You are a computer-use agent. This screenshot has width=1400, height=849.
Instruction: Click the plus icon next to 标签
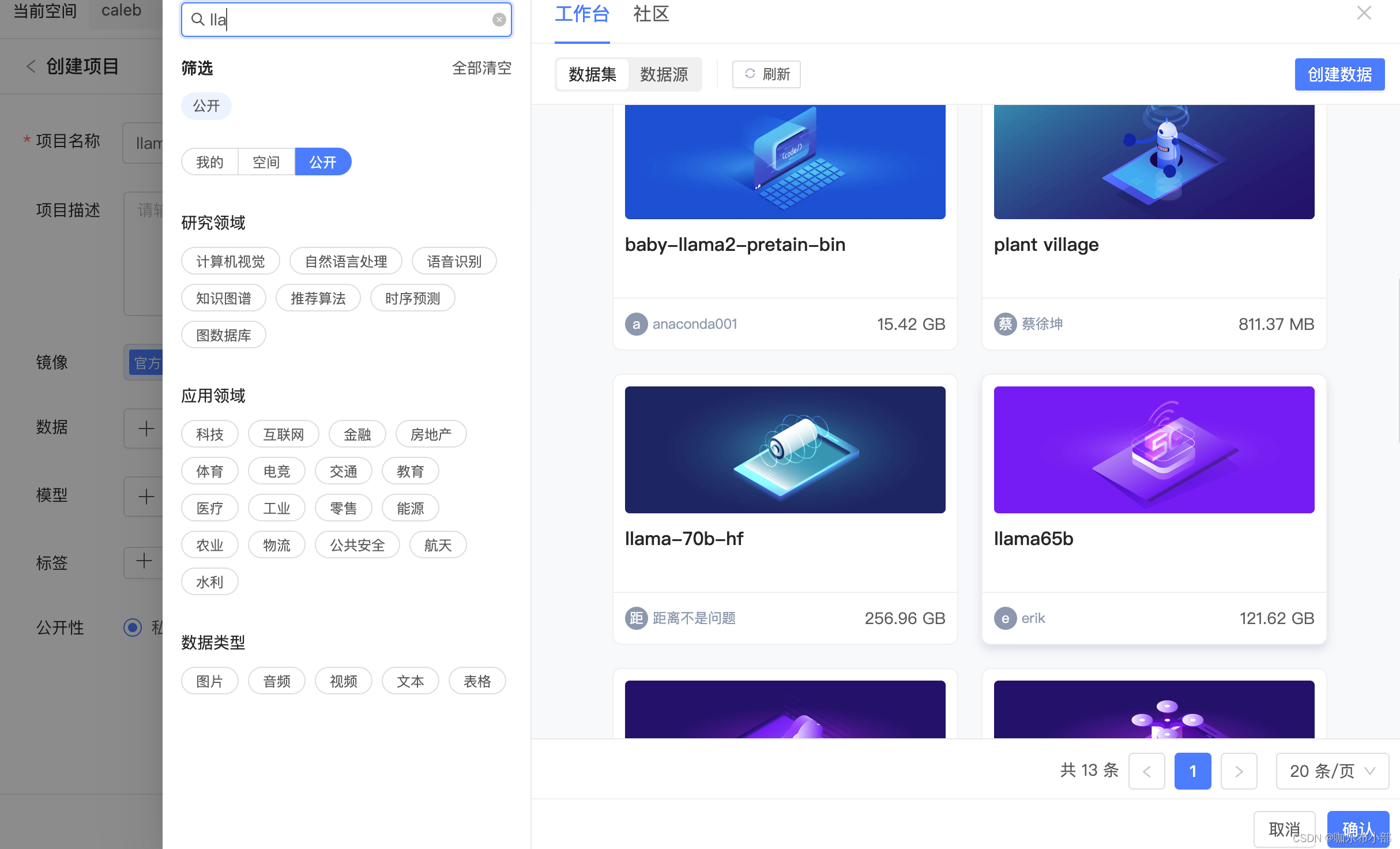144,561
